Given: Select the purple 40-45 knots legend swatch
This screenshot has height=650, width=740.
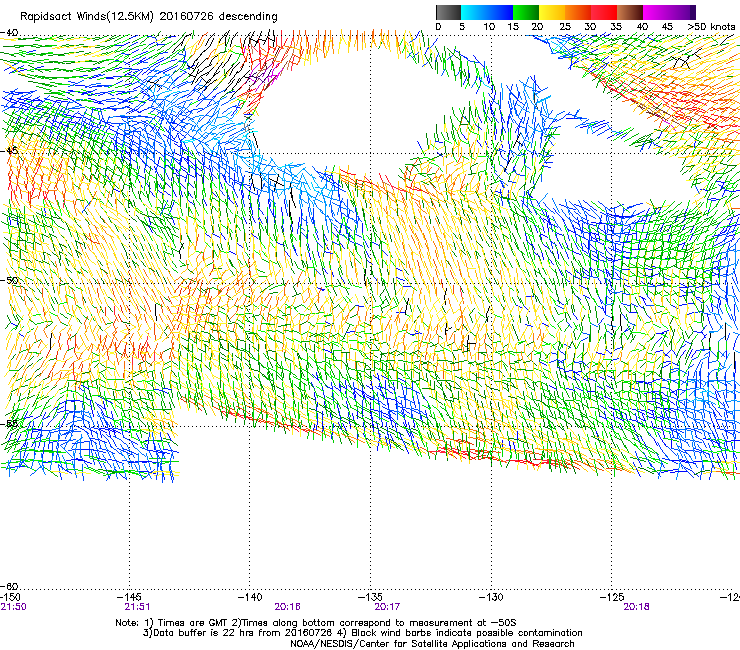Looking at the screenshot, I should [656, 12].
